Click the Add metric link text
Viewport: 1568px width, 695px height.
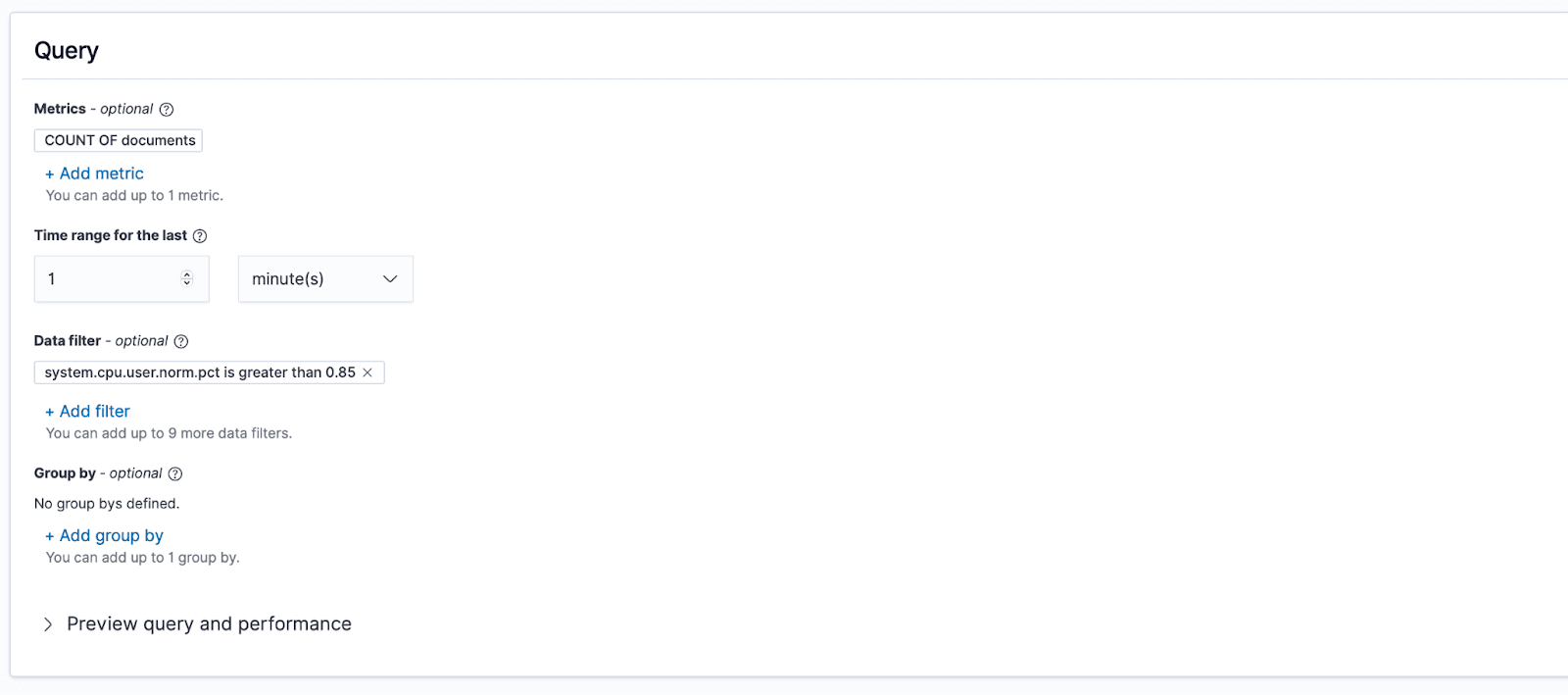point(102,174)
